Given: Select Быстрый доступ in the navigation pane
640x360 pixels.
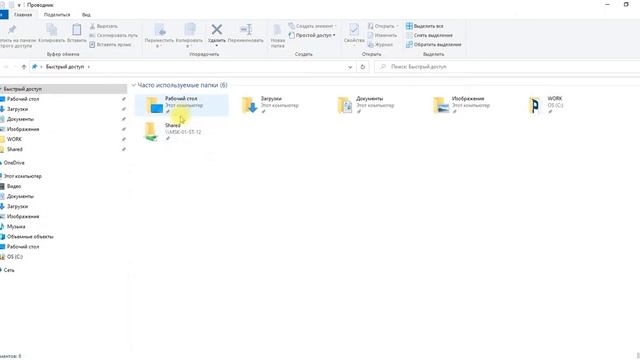Looking at the screenshot, I should (x=63, y=89).
